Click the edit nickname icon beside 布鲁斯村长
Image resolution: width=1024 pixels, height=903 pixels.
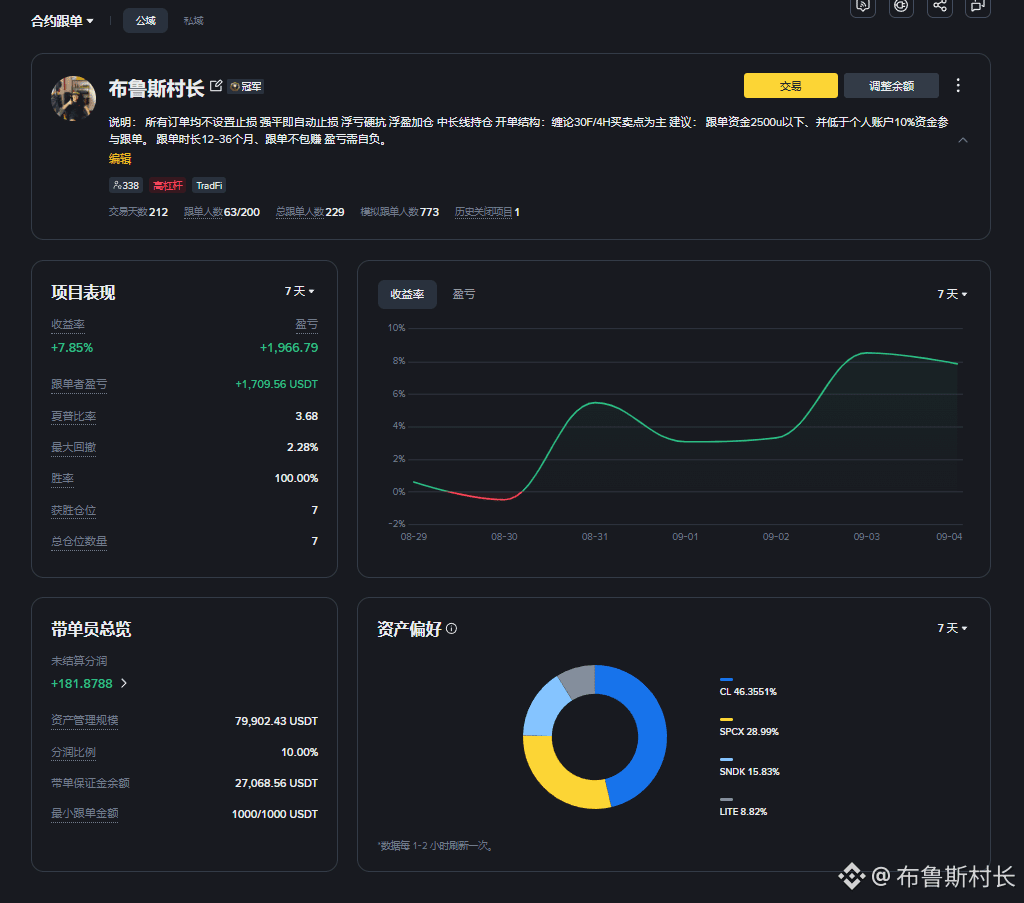click(x=216, y=86)
